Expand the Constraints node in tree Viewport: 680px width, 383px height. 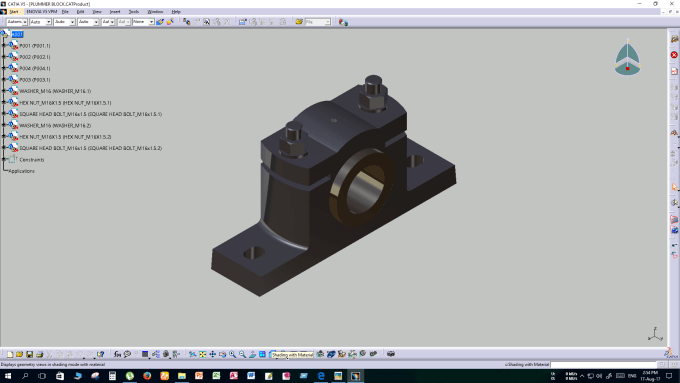point(4,160)
